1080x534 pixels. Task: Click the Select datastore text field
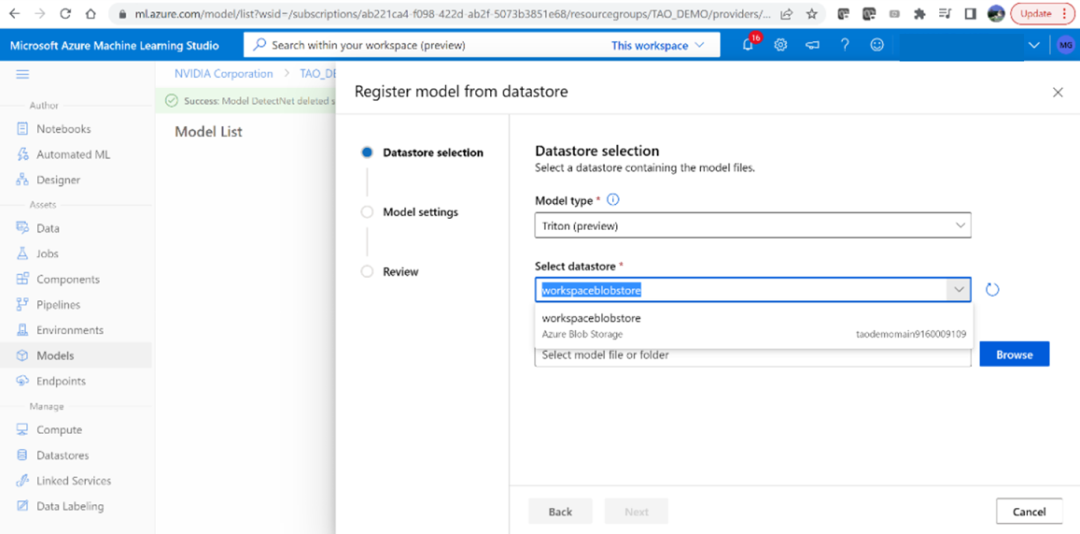[x=742, y=290]
